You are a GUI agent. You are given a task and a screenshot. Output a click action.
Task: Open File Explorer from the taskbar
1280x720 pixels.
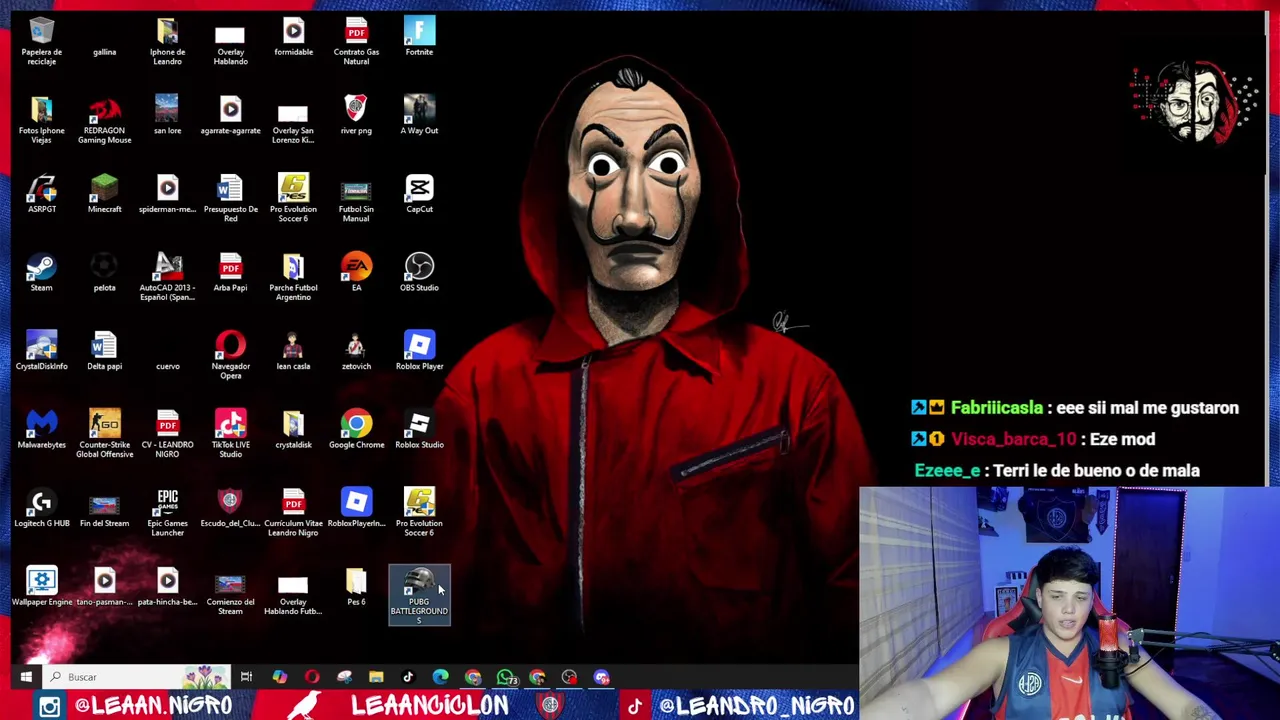click(x=376, y=677)
